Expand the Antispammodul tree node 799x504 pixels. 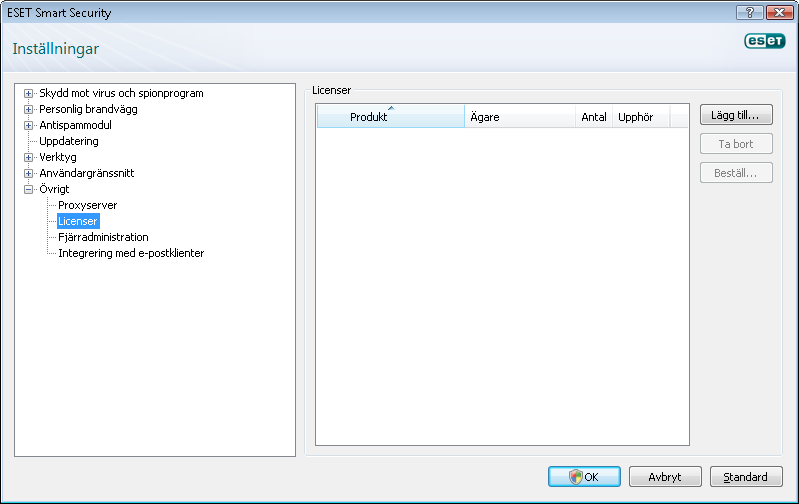[x=29, y=125]
